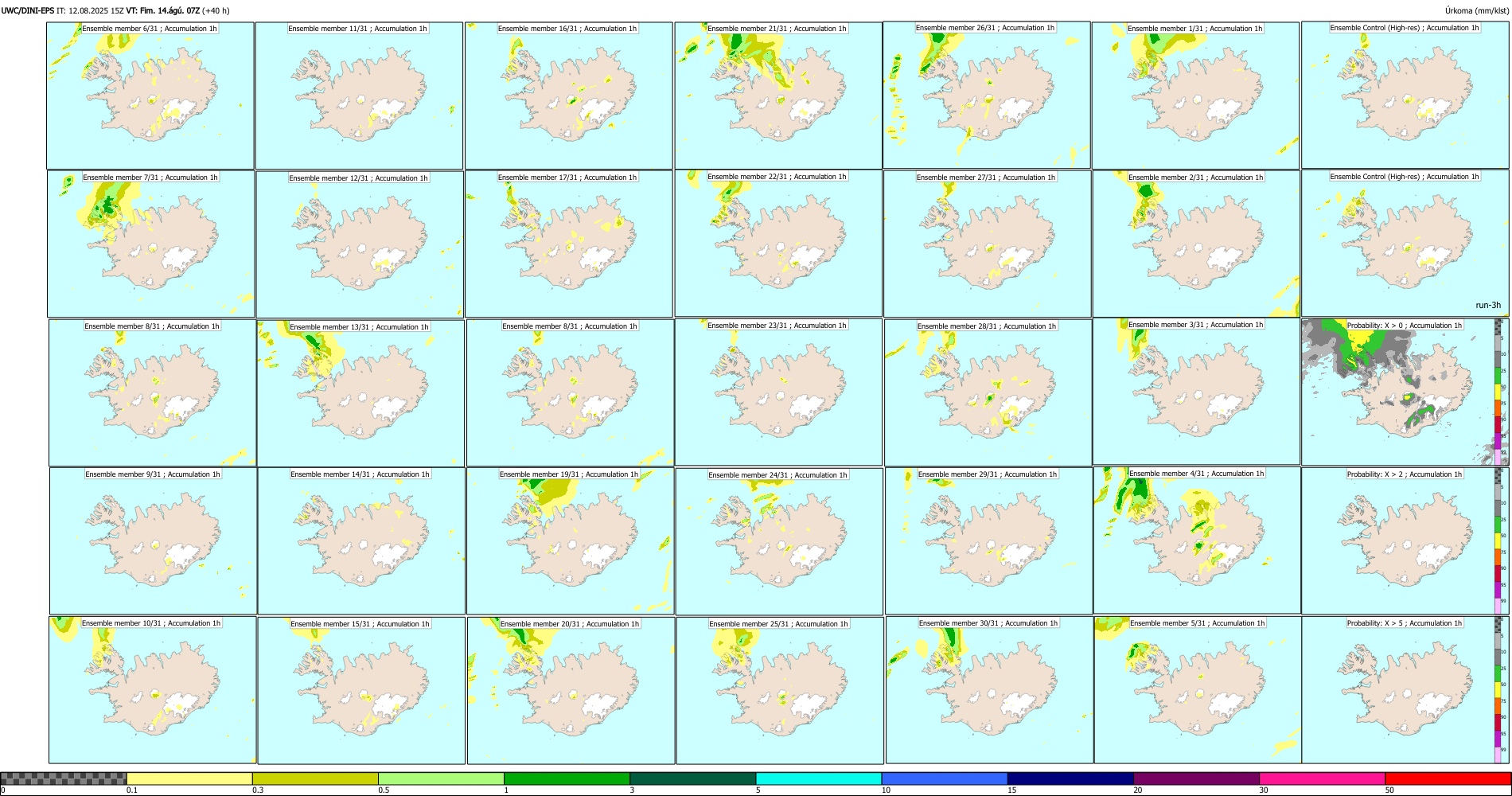Pick the blue 10–15 legend swatch
The image size is (1512, 796).
[945, 778]
